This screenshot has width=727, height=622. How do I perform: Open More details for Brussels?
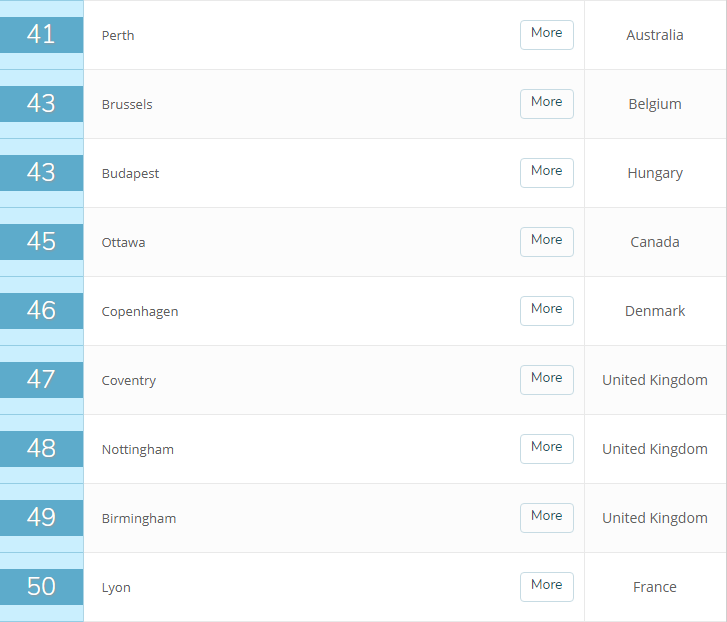coord(546,103)
